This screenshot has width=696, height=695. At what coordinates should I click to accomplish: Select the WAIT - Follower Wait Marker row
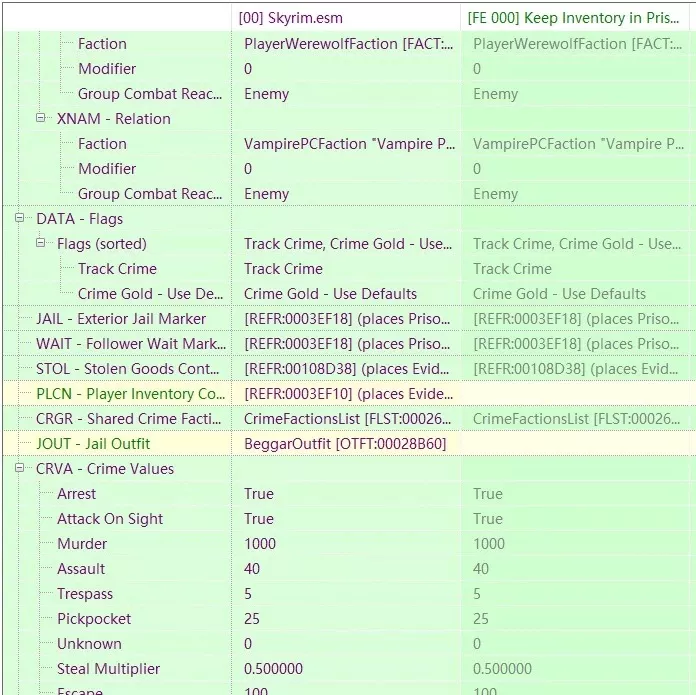348,344
